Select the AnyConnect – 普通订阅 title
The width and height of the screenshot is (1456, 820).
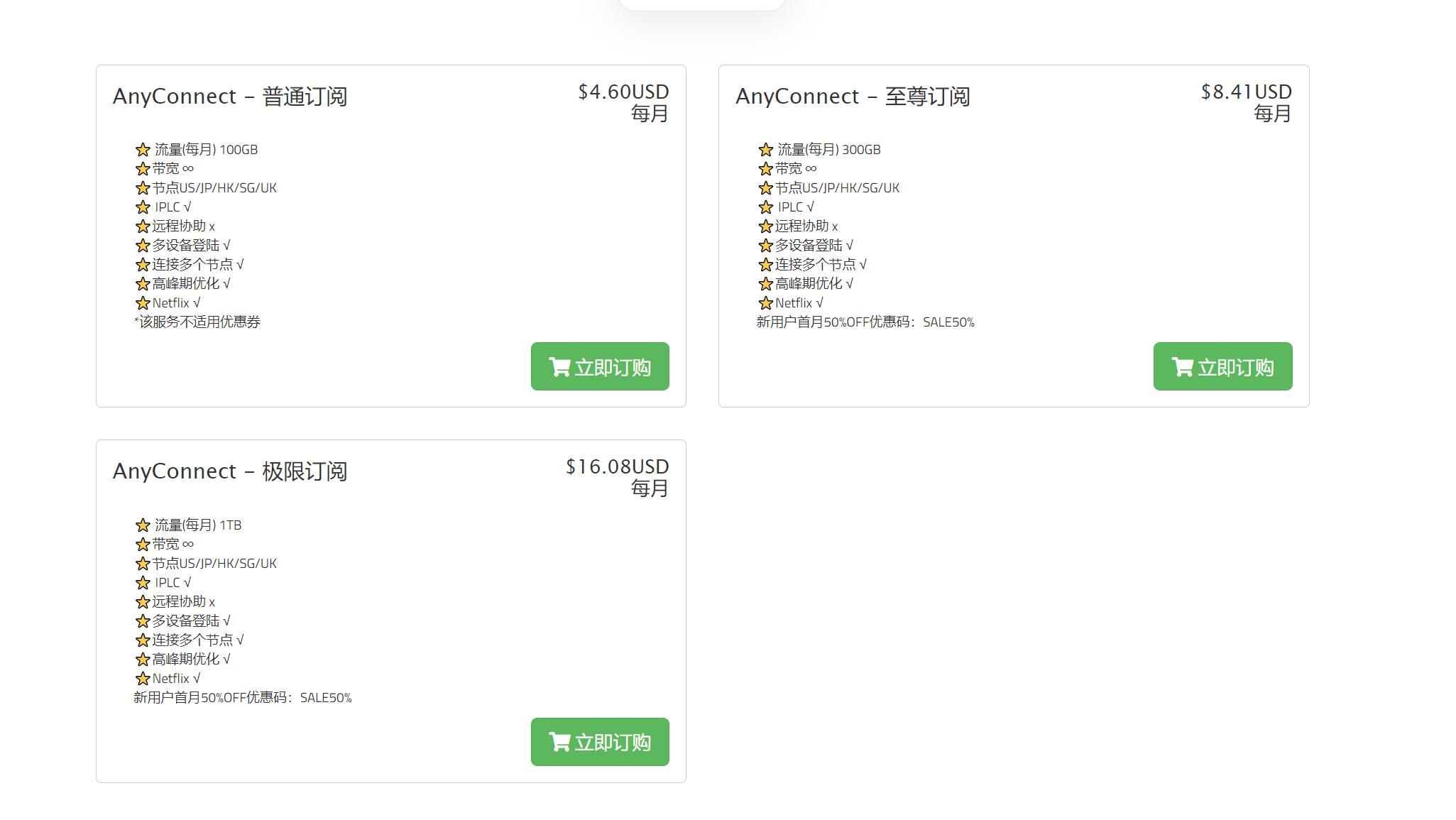click(x=231, y=97)
